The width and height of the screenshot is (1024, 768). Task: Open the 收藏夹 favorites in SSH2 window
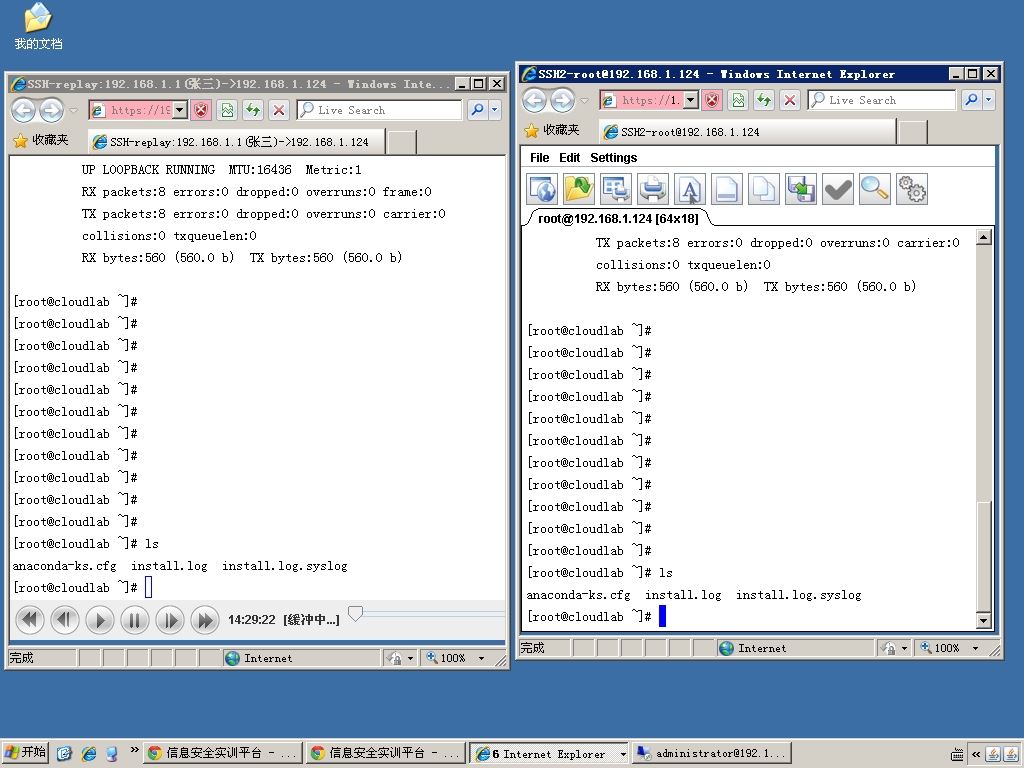click(x=552, y=130)
